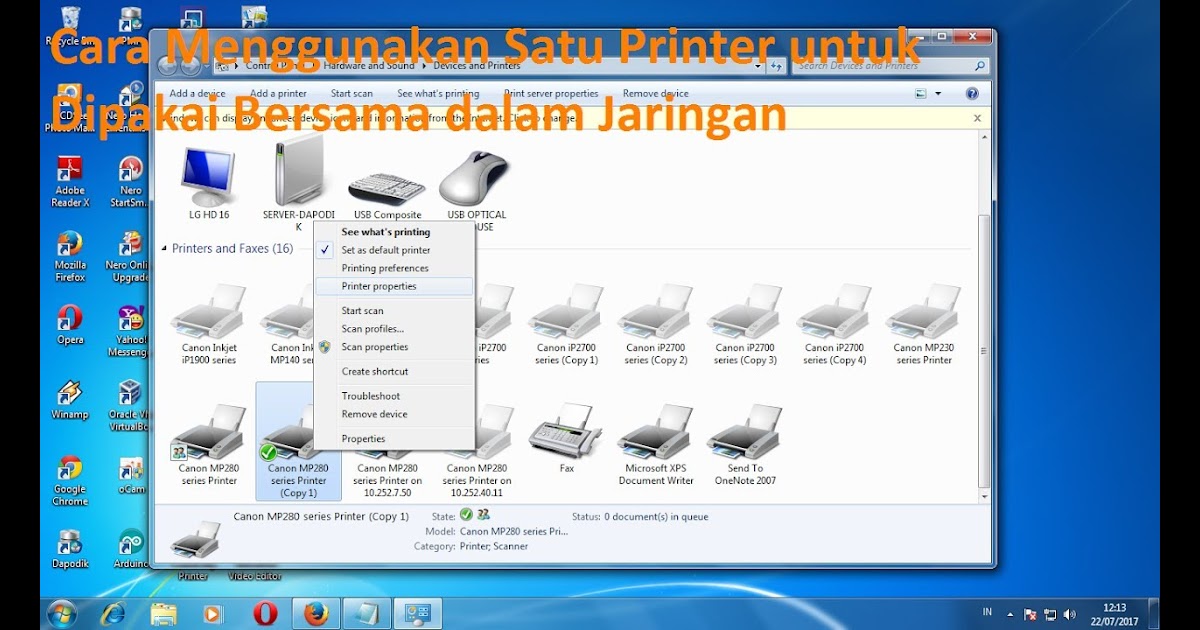
Task: Open the change view dropdown arrow
Action: [x=938, y=94]
